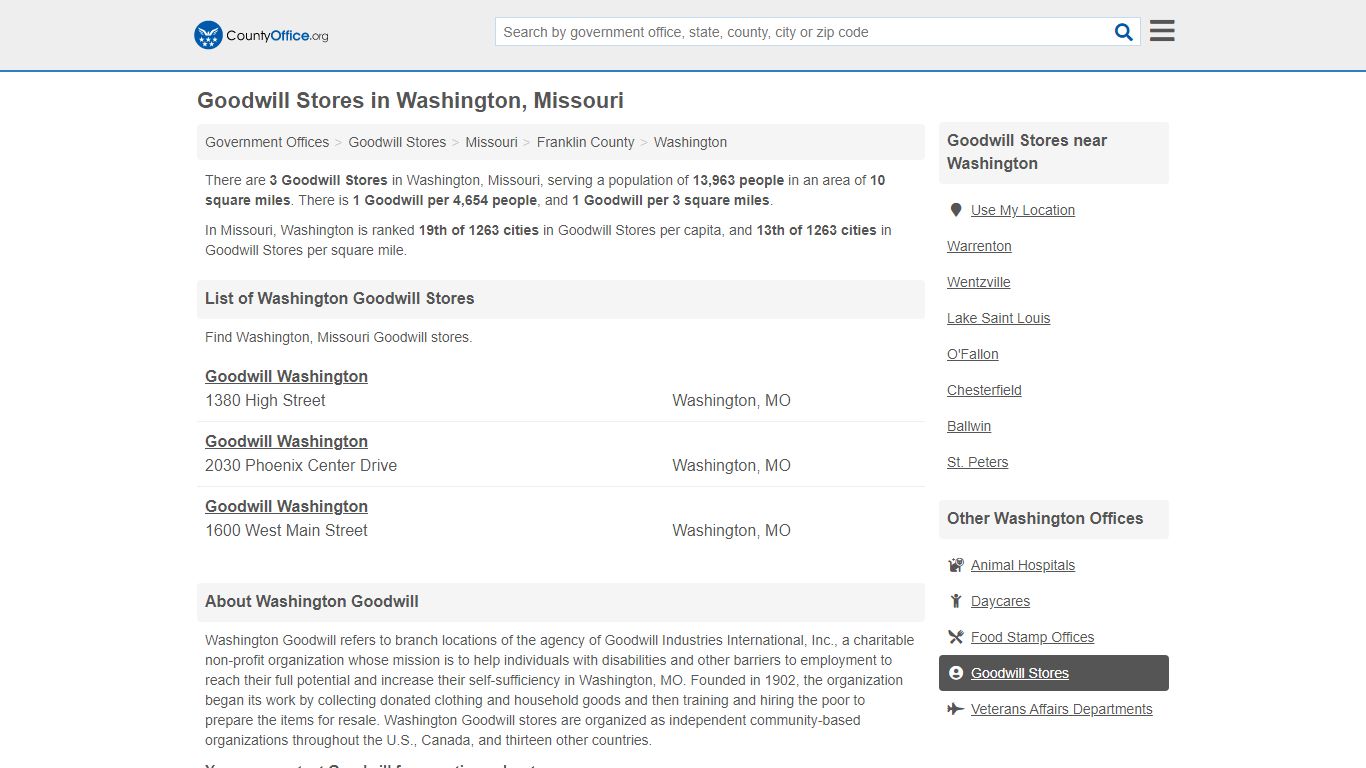Select the Chesterfield nearby link
The width and height of the screenshot is (1366, 768).
pos(984,390)
